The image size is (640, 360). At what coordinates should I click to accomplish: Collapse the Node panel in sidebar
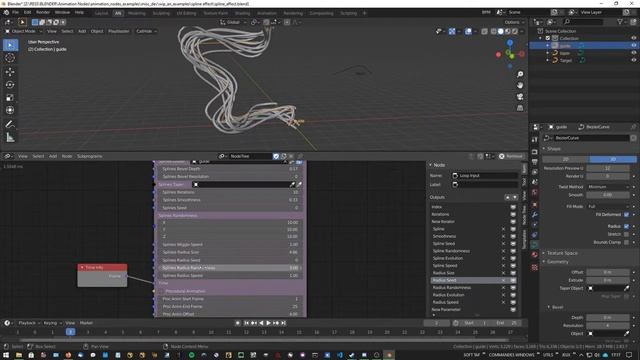coord(436,165)
